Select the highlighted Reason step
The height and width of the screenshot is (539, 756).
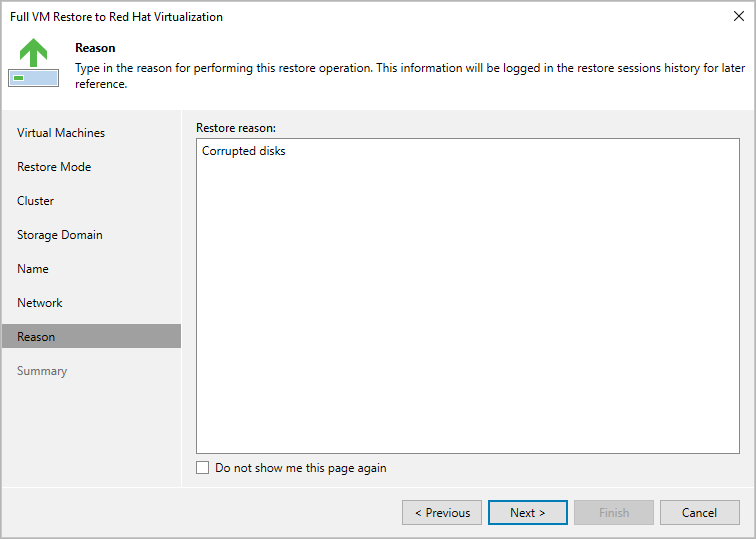pyautogui.click(x=92, y=336)
